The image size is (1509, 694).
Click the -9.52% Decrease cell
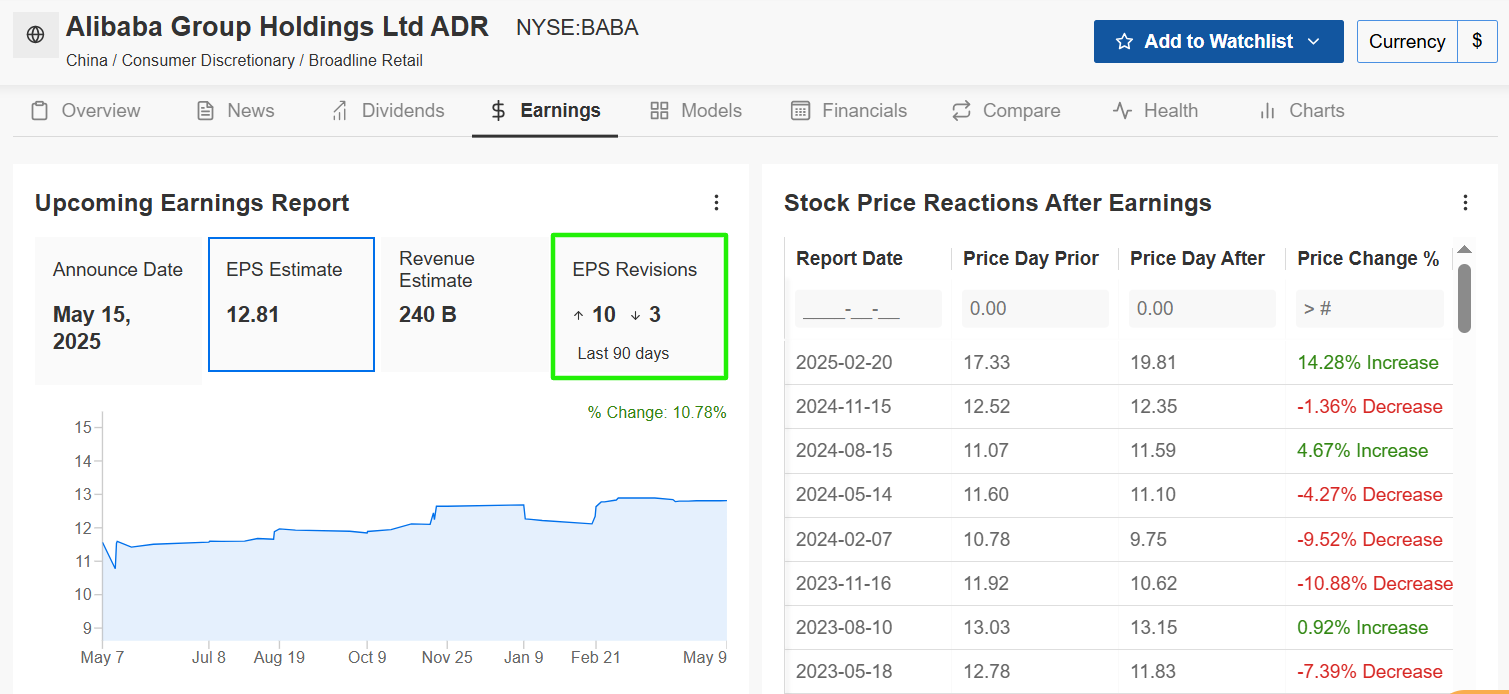pyautogui.click(x=1370, y=540)
